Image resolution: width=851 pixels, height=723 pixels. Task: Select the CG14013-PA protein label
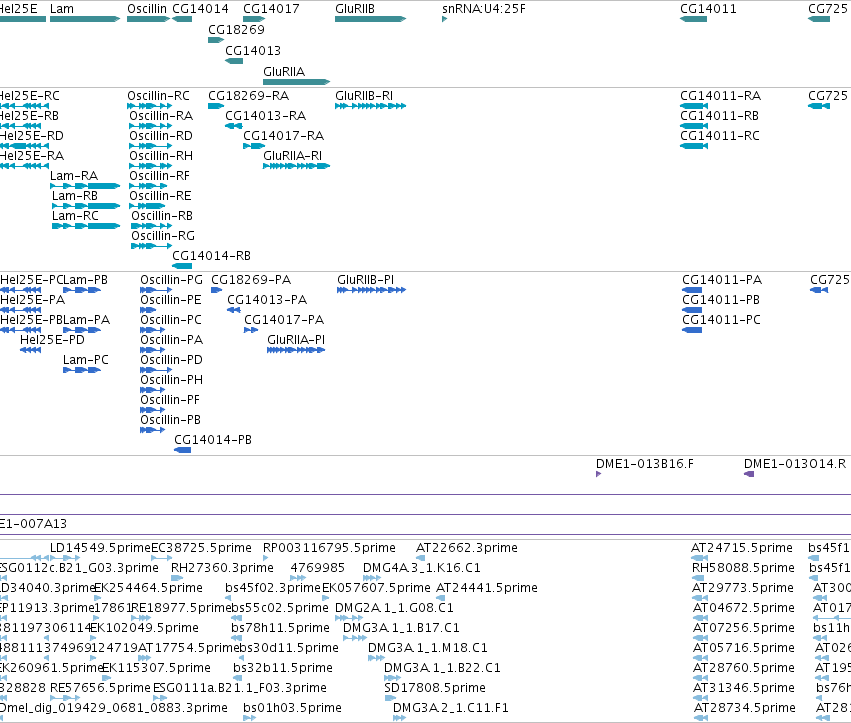click(267, 300)
